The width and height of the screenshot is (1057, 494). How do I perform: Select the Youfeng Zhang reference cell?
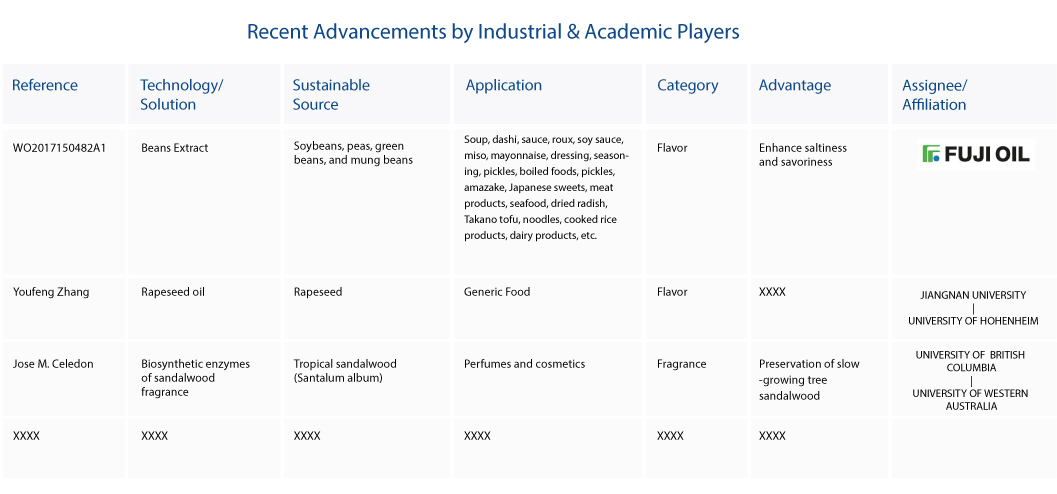51,292
